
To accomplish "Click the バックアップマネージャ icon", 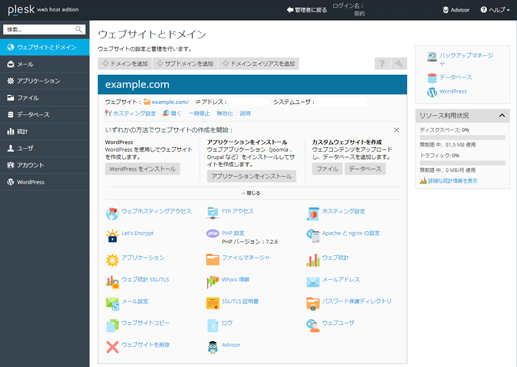I will point(432,57).
